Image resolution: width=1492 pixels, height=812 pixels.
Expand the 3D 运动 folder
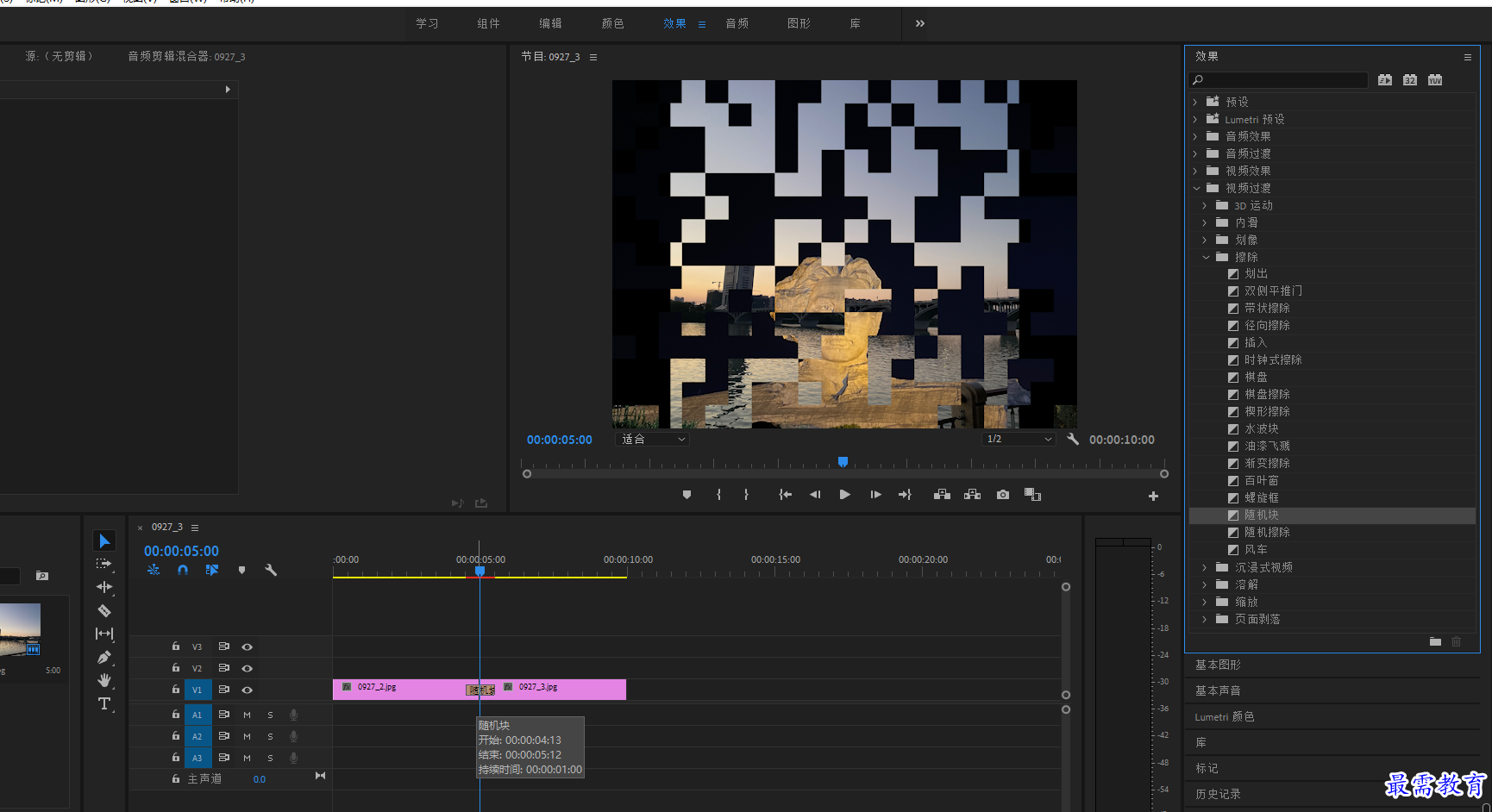tap(1205, 205)
